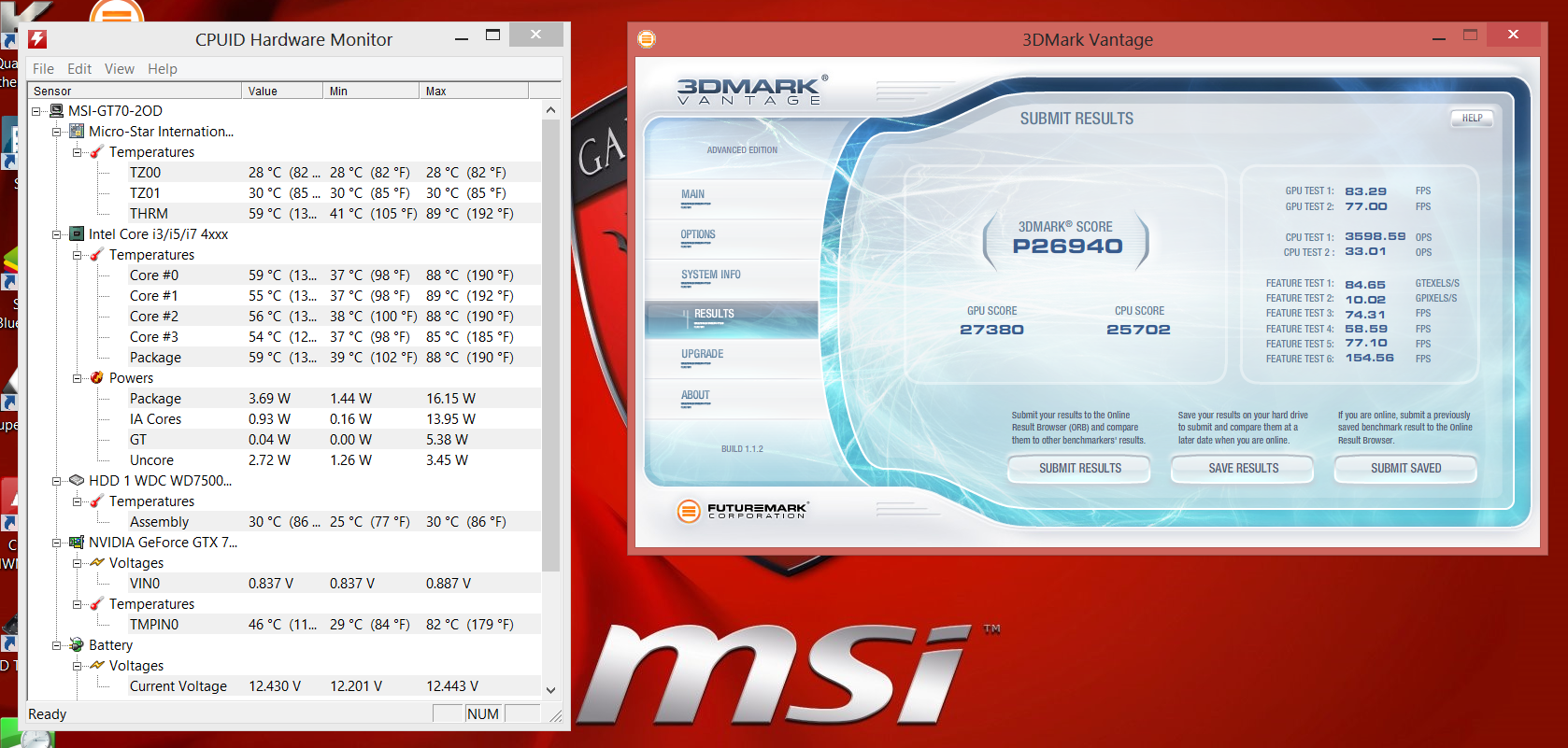The image size is (1568, 748).
Task: Click the Min column header
Action: coord(371,91)
